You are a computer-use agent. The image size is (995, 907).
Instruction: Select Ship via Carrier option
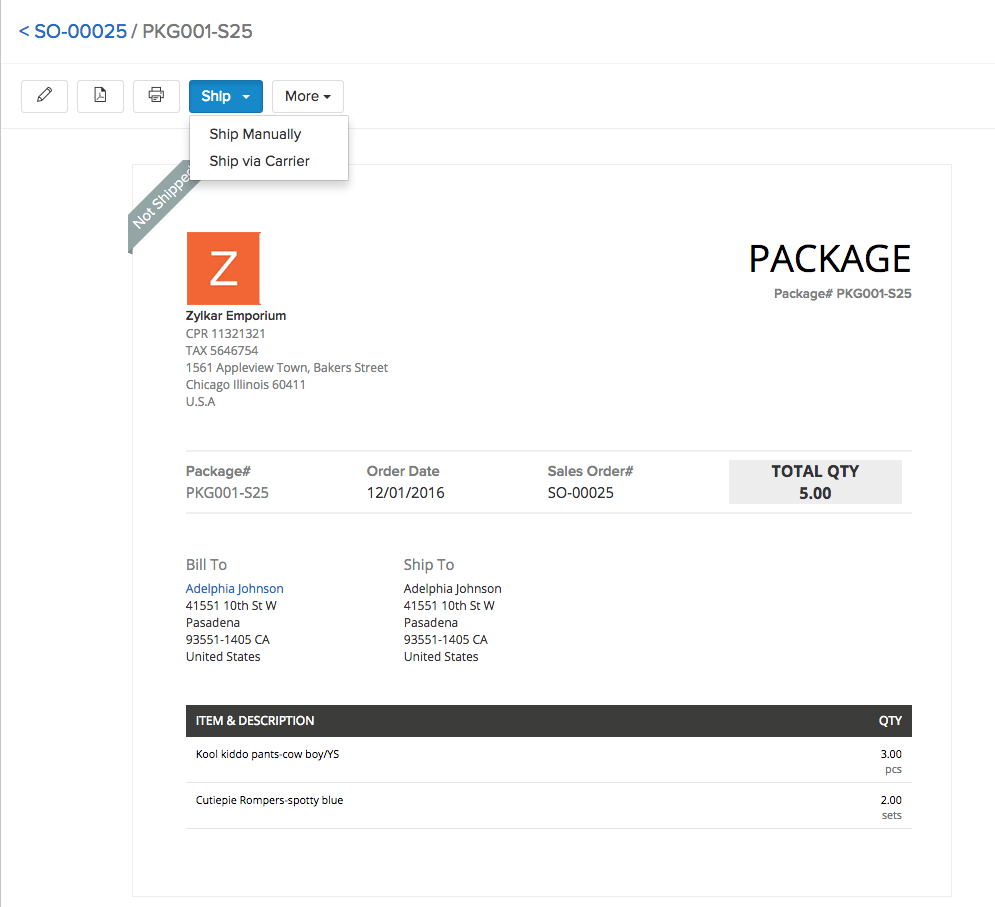[259, 161]
